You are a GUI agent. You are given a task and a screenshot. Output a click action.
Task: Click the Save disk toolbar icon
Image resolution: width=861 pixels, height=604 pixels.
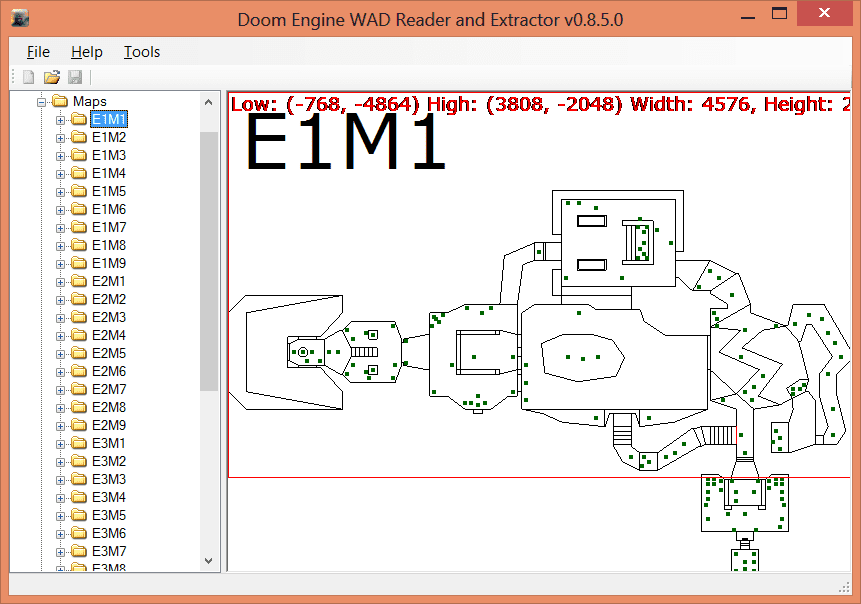pos(75,77)
